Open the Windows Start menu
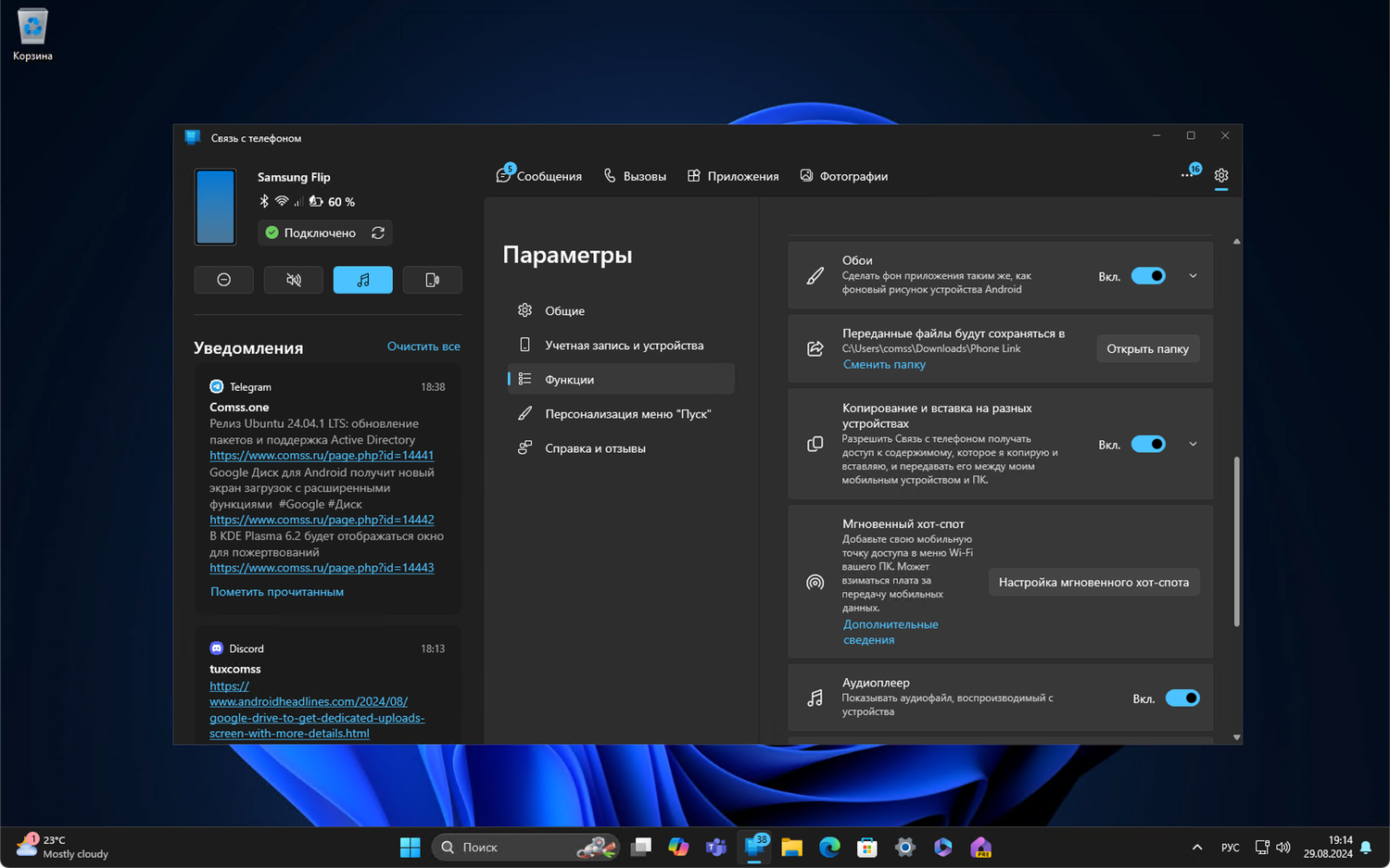The width and height of the screenshot is (1390, 868). [410, 847]
